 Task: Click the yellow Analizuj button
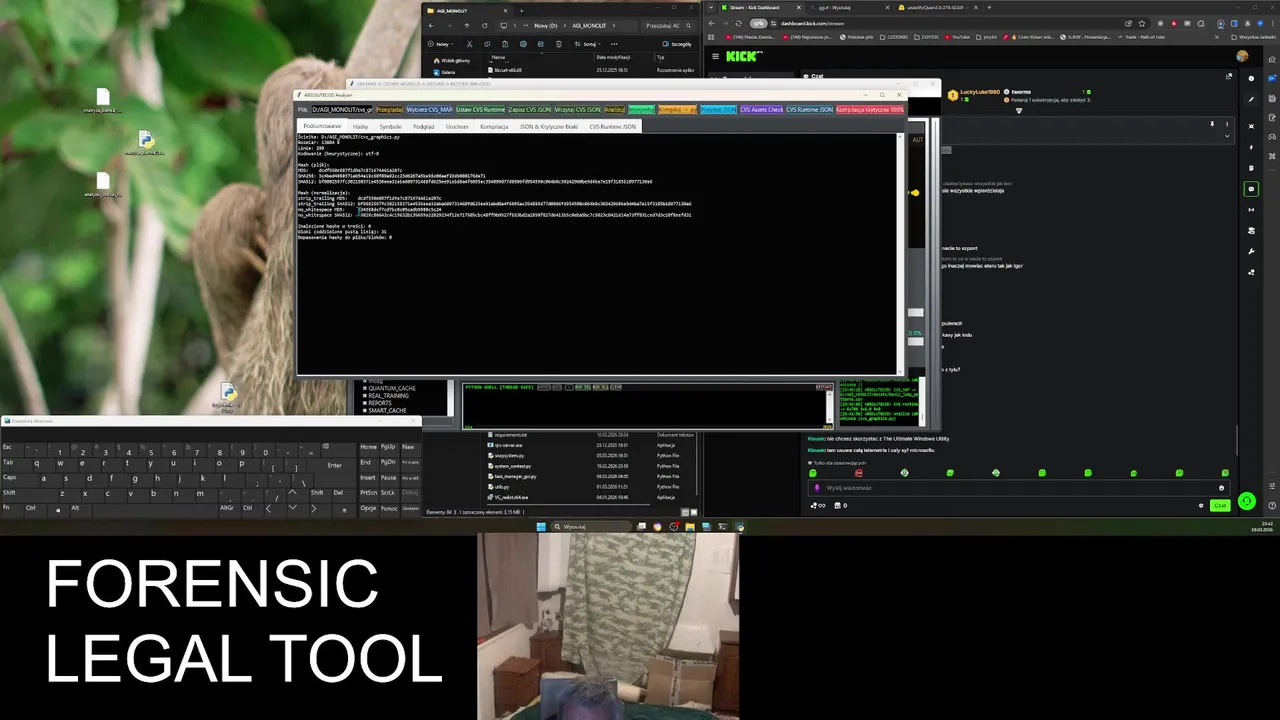615,109
